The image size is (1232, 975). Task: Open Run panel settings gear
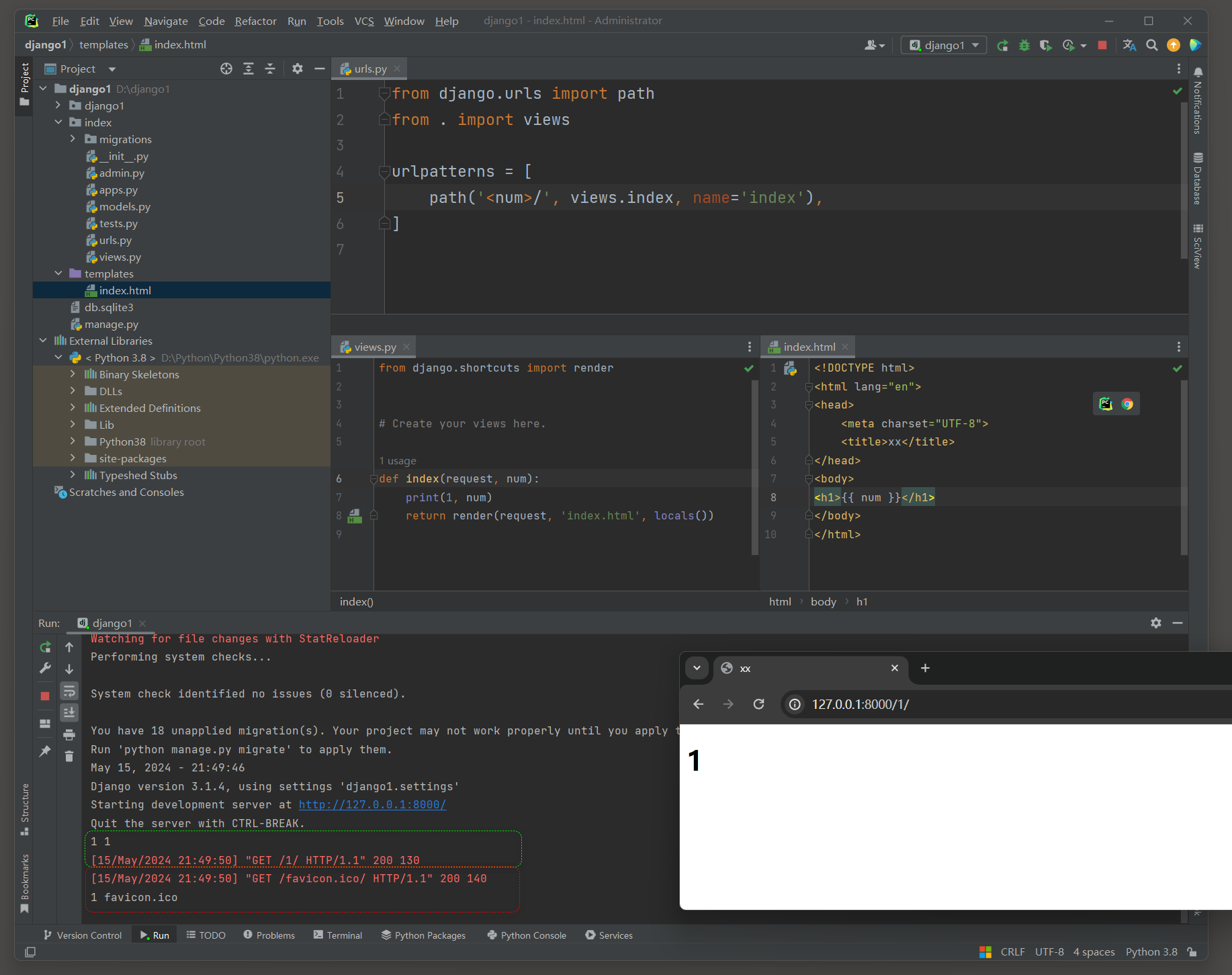tap(1156, 623)
